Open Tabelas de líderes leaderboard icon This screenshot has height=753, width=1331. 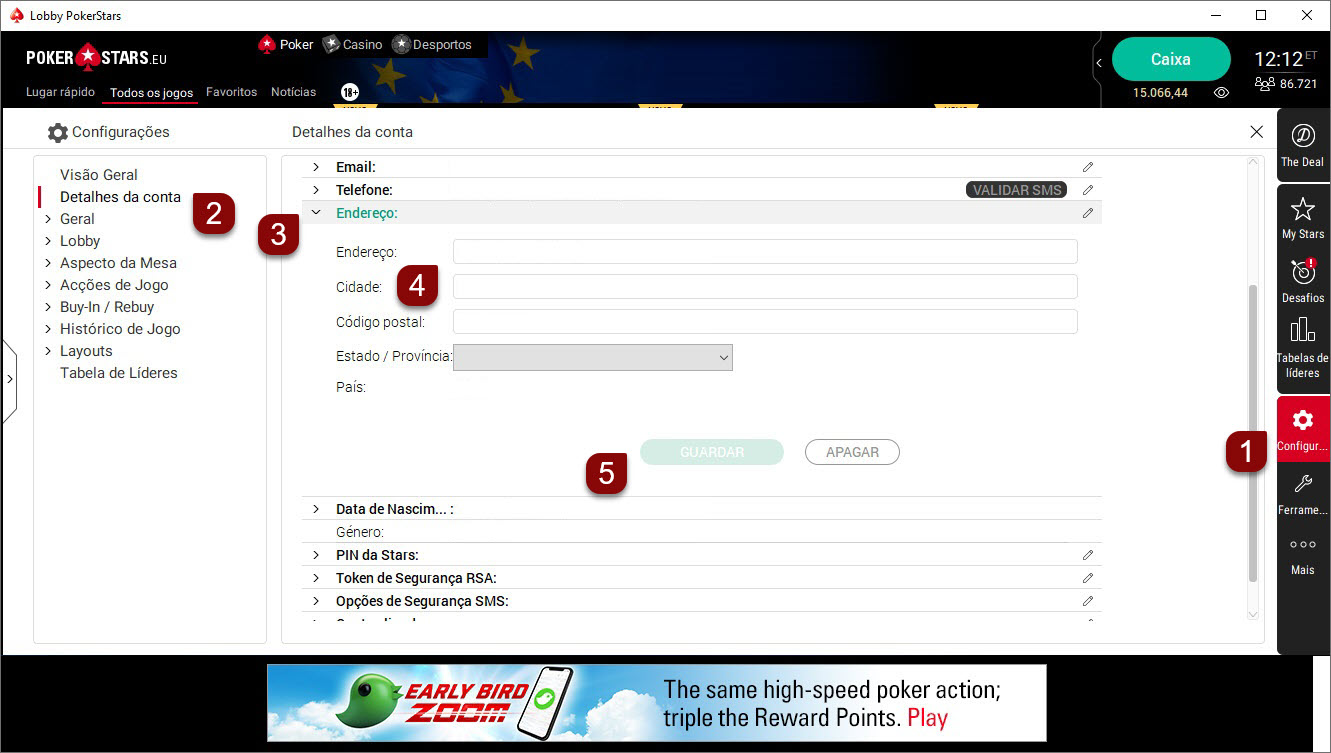point(1302,330)
